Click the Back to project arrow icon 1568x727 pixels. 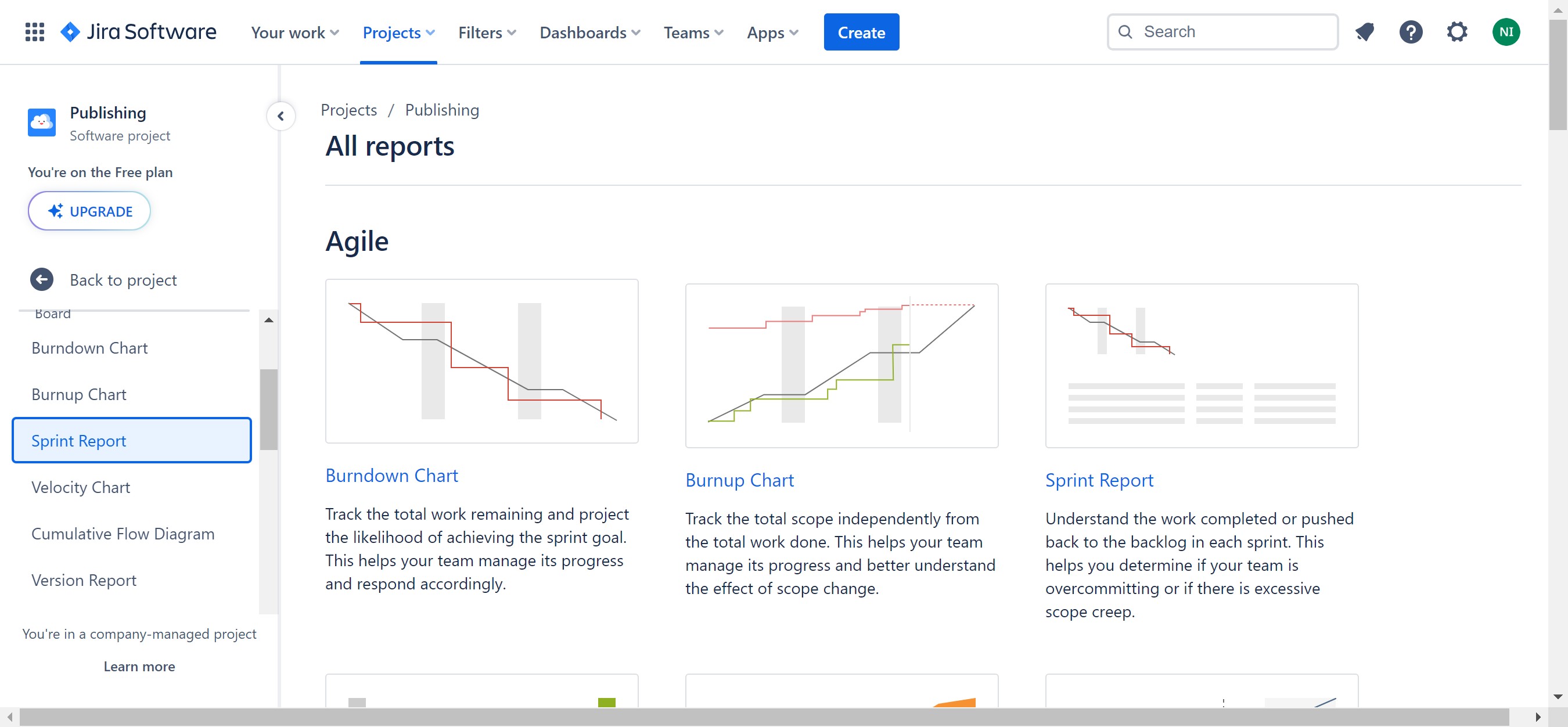41,280
